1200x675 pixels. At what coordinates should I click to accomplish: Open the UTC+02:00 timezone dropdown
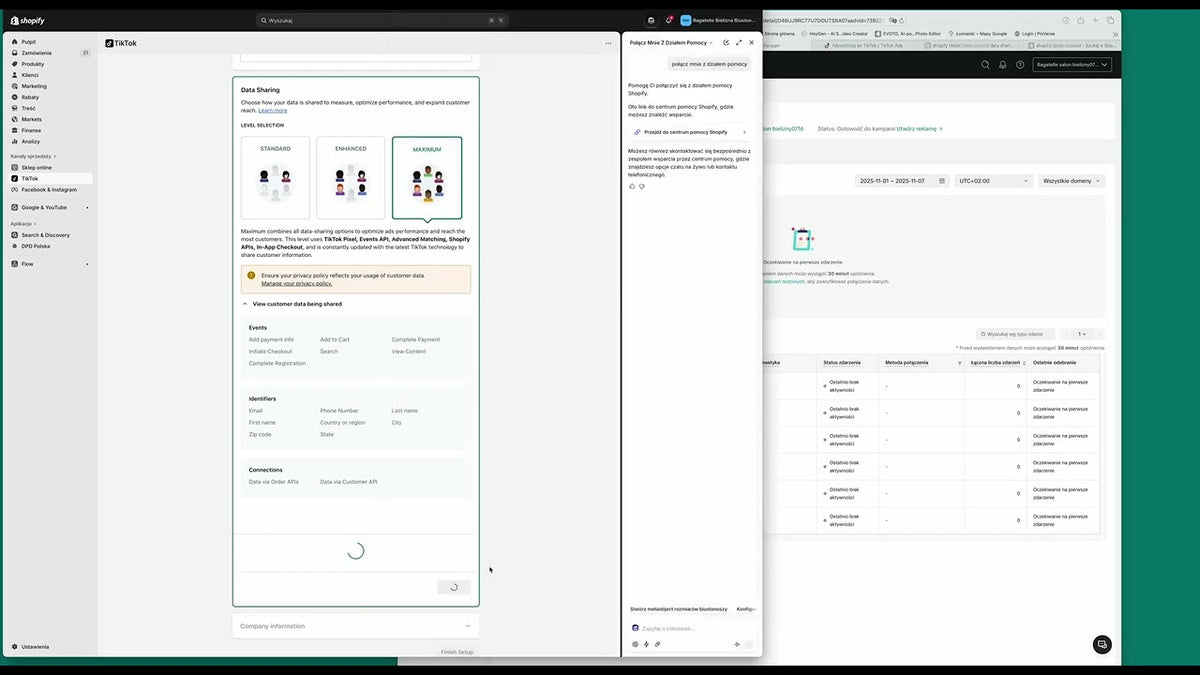click(x=993, y=181)
